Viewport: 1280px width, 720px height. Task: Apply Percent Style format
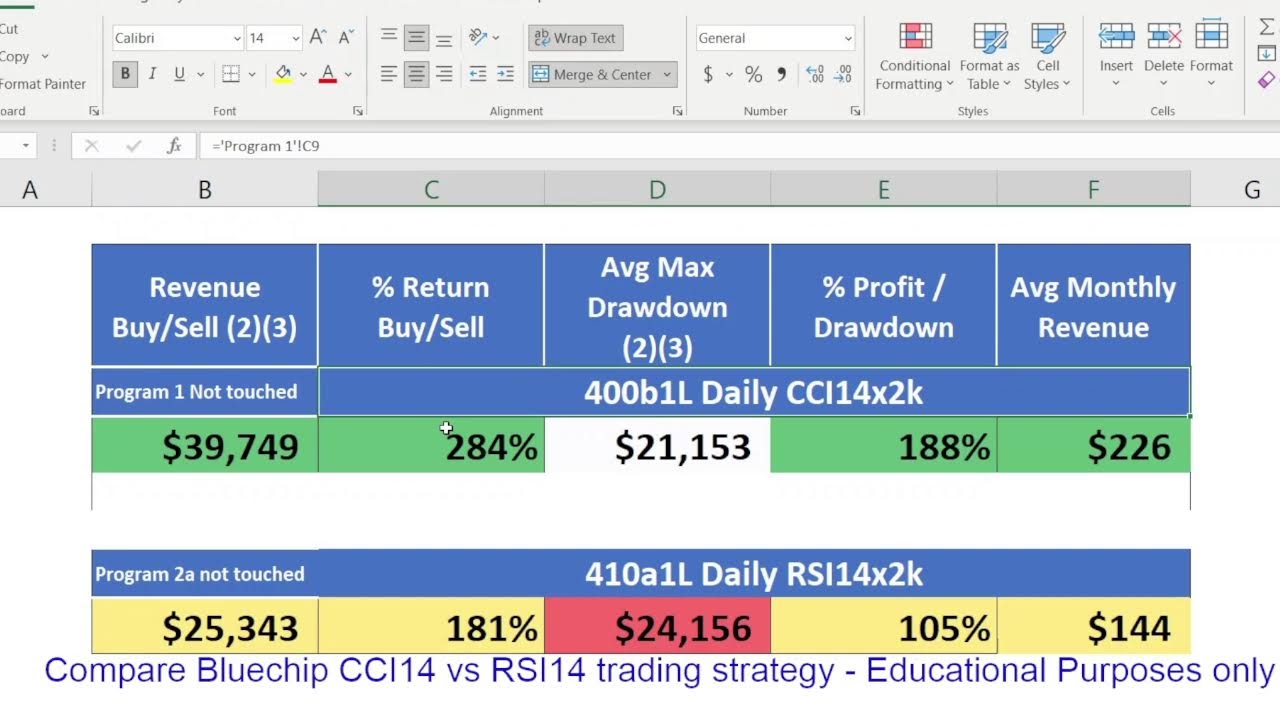(753, 74)
